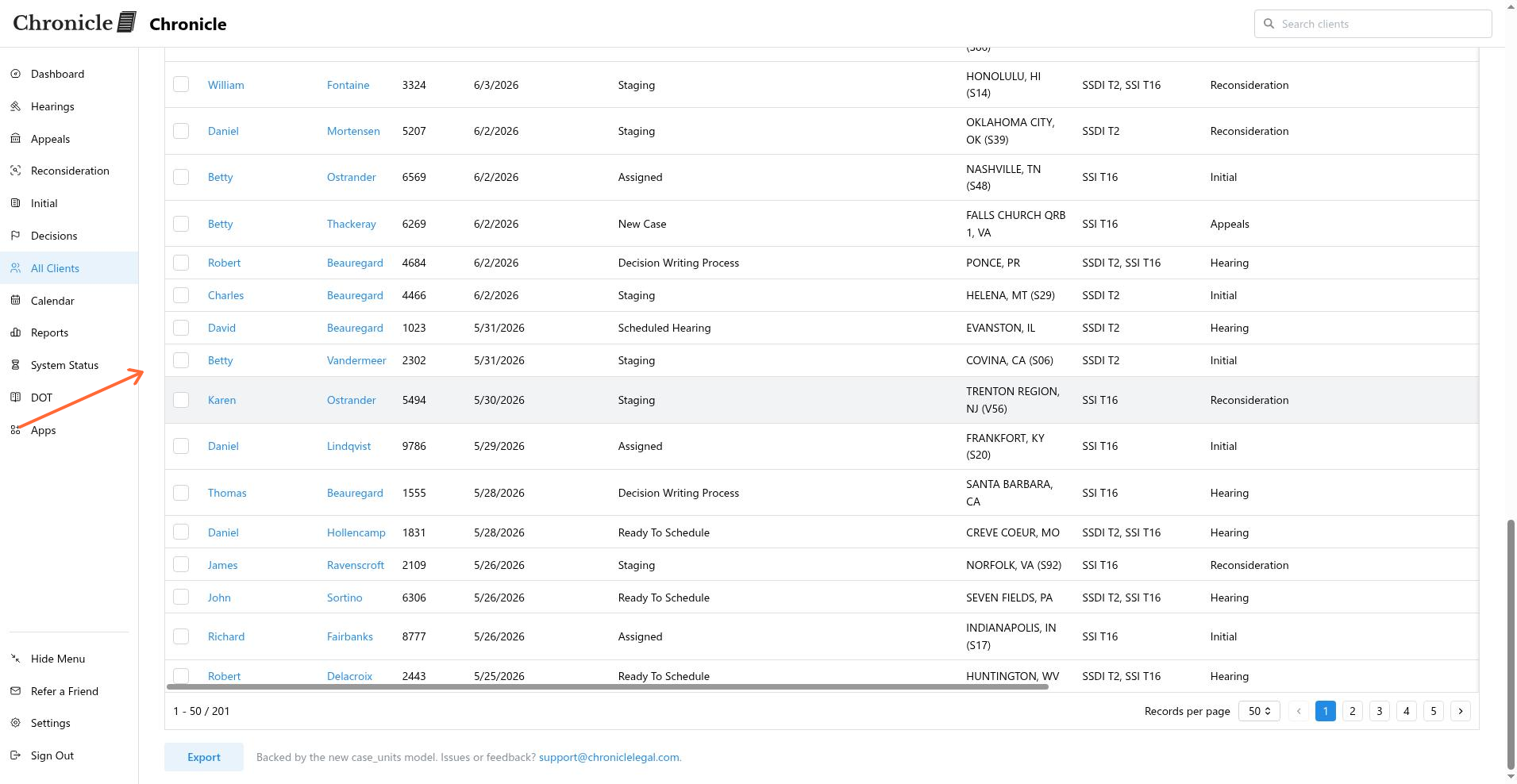
Task: Check the Charles Beauregard row
Action: tap(181, 295)
